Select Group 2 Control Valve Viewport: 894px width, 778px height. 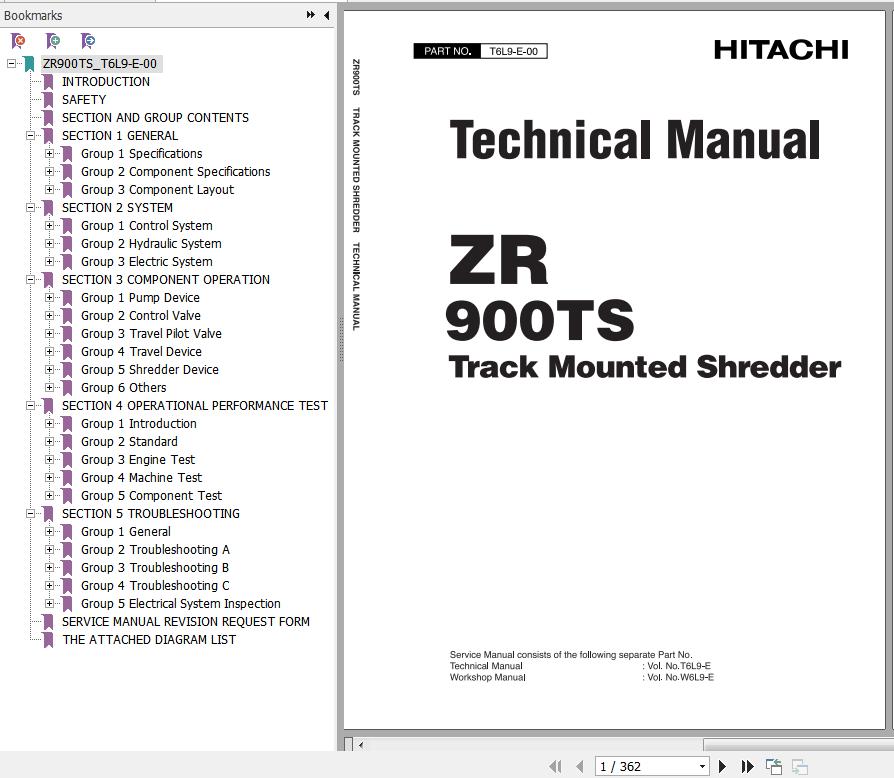point(141,316)
